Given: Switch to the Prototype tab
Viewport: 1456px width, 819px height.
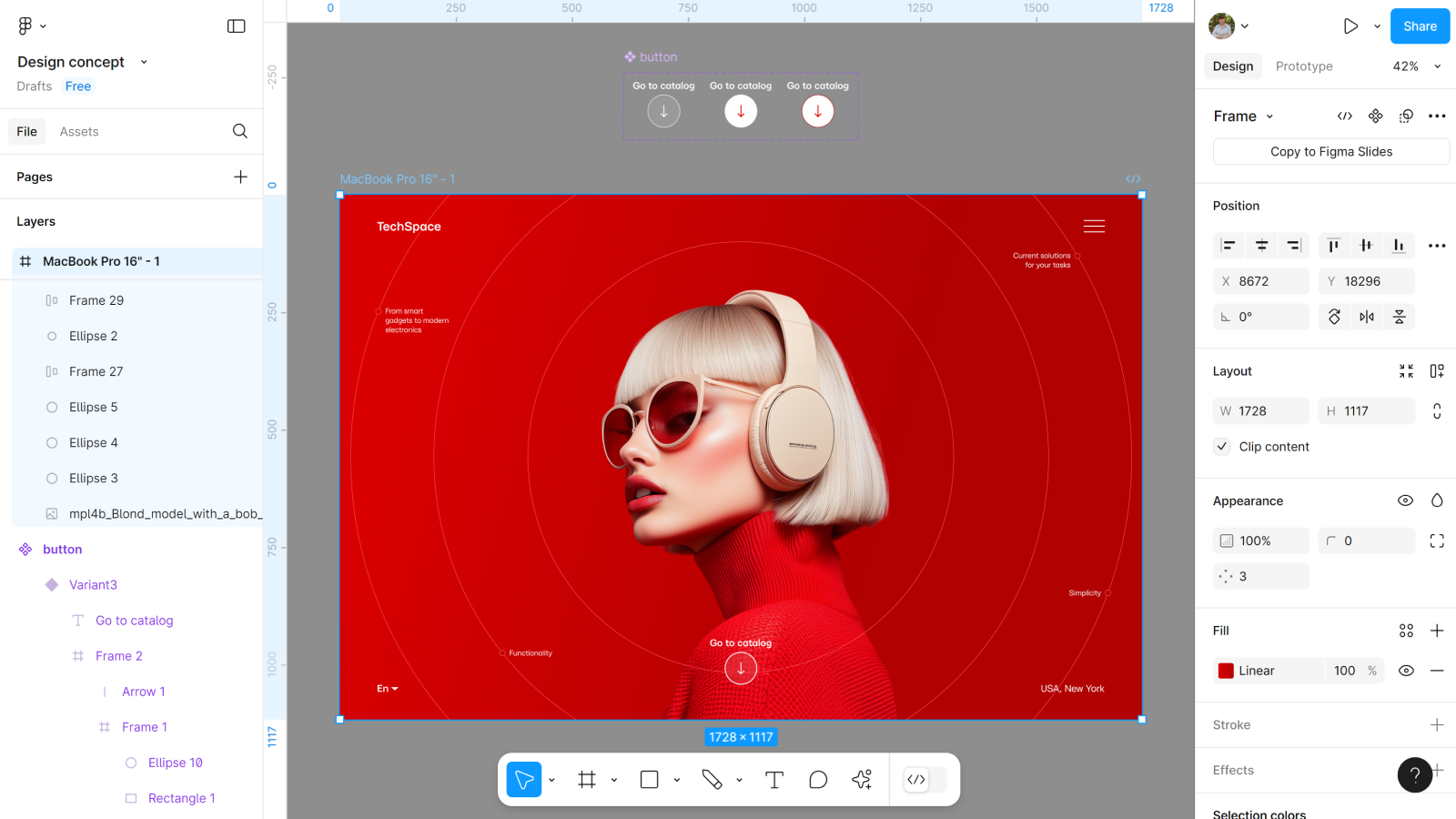Looking at the screenshot, I should (1303, 66).
